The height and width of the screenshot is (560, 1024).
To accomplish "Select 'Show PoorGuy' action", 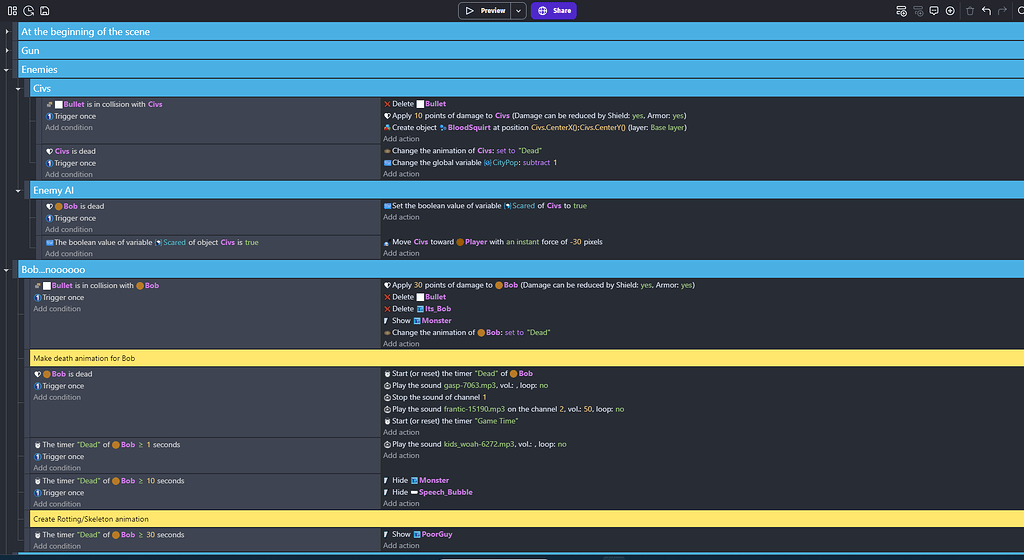I will coord(418,534).
